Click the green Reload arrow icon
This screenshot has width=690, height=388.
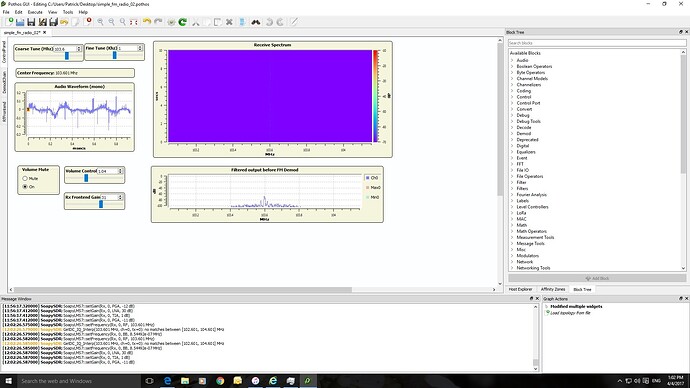[183, 22]
